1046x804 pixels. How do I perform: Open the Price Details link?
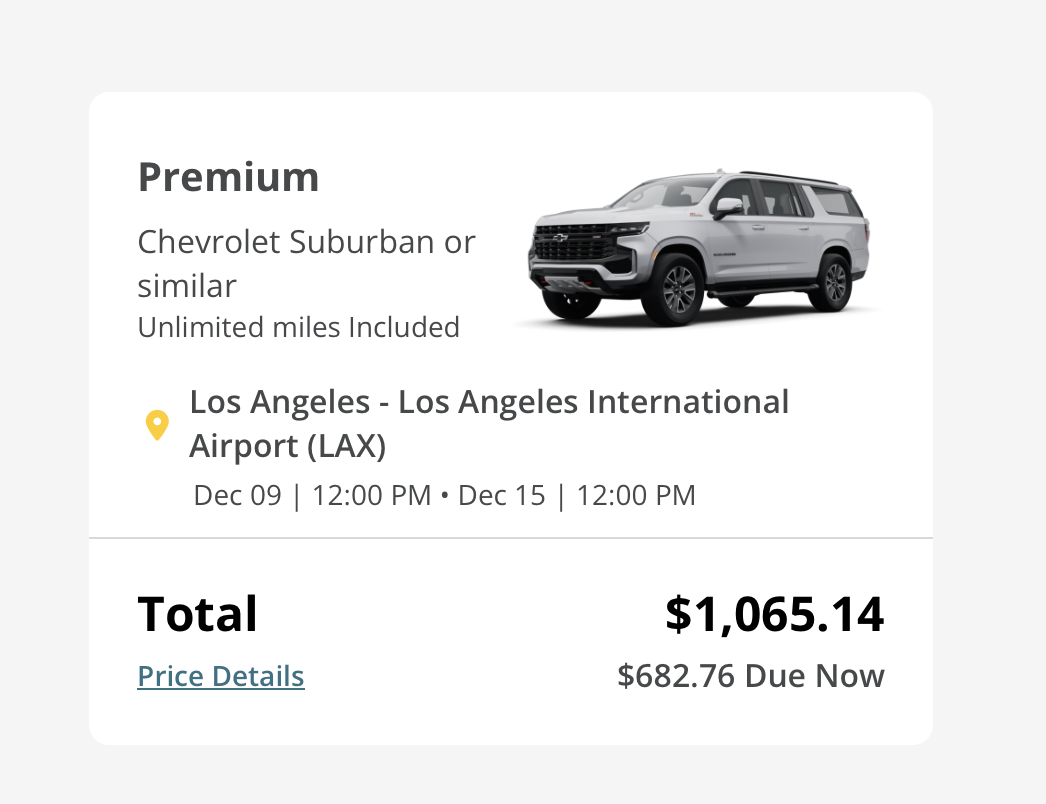pos(221,677)
